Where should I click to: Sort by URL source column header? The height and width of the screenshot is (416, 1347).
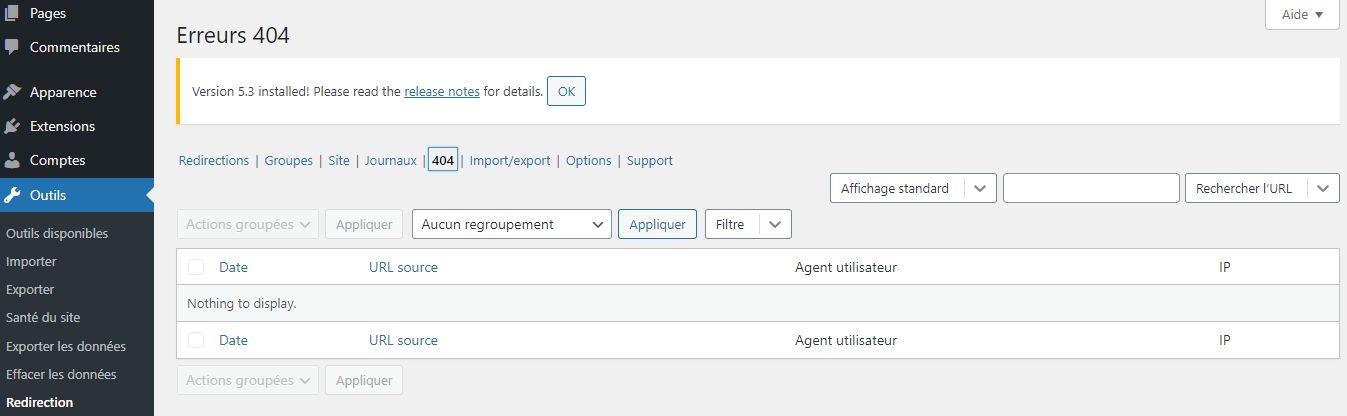coord(403,267)
